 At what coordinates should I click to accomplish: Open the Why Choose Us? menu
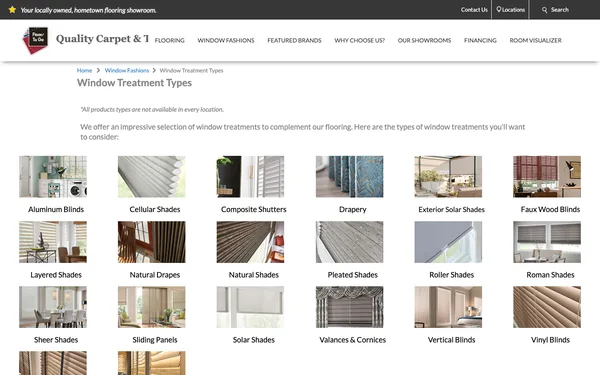point(359,40)
